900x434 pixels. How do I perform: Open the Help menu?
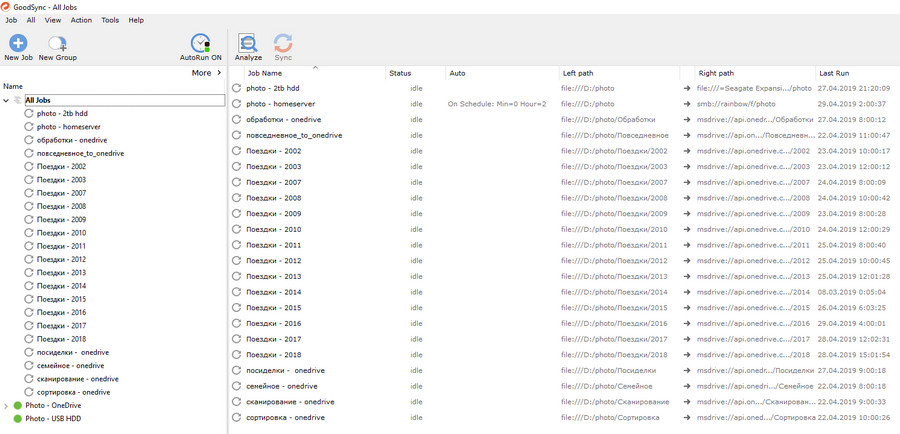(136, 20)
